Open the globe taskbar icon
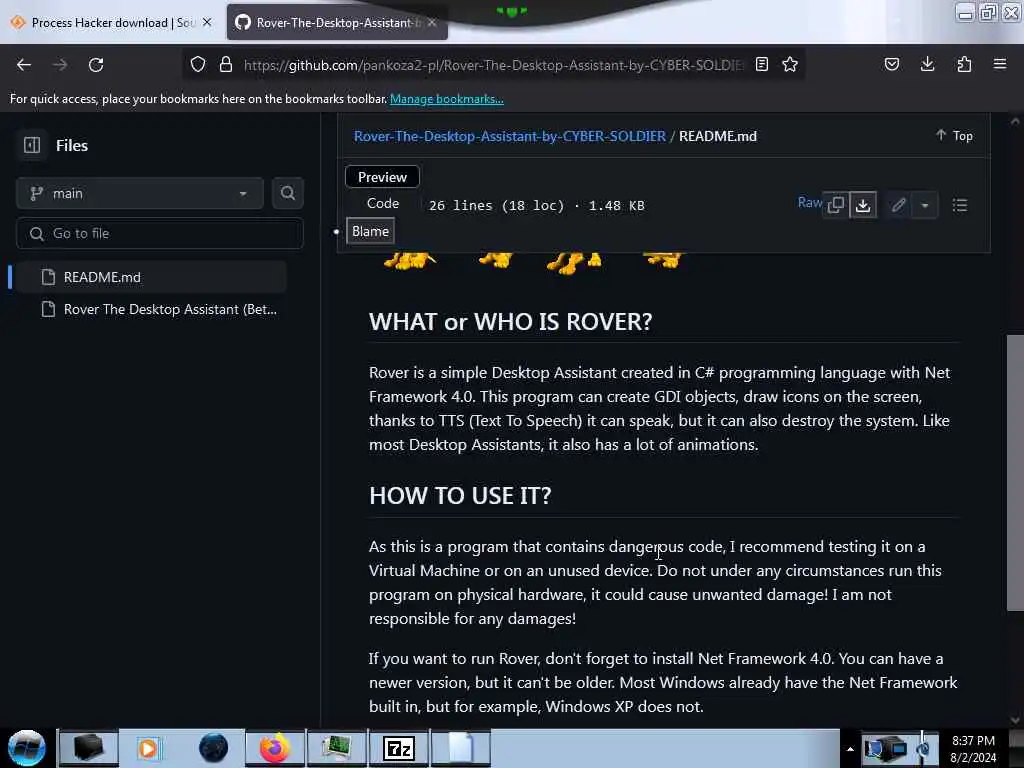 point(213,748)
